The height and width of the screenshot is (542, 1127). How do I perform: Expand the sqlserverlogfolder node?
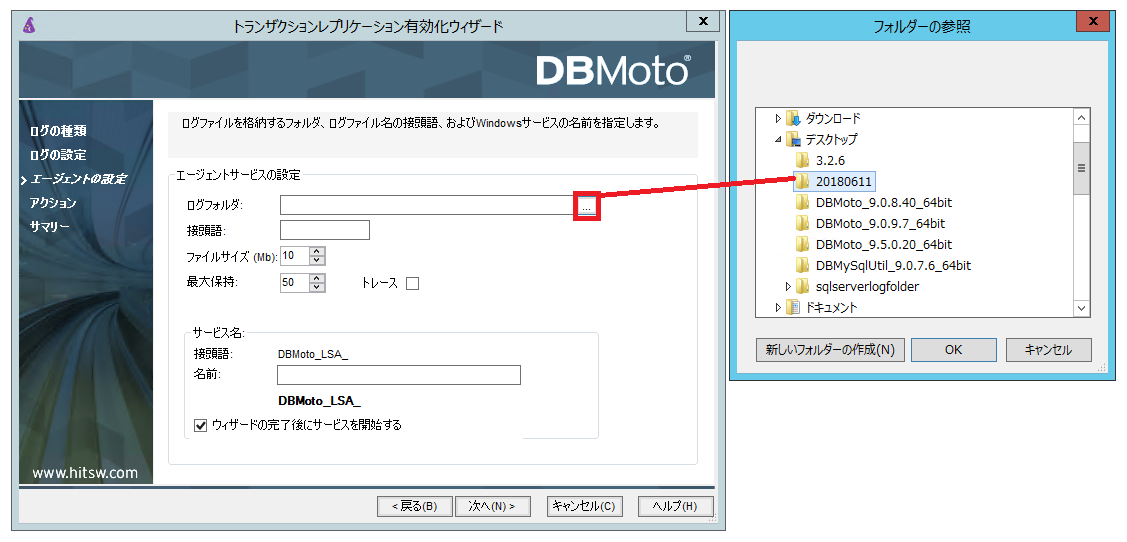click(x=788, y=286)
